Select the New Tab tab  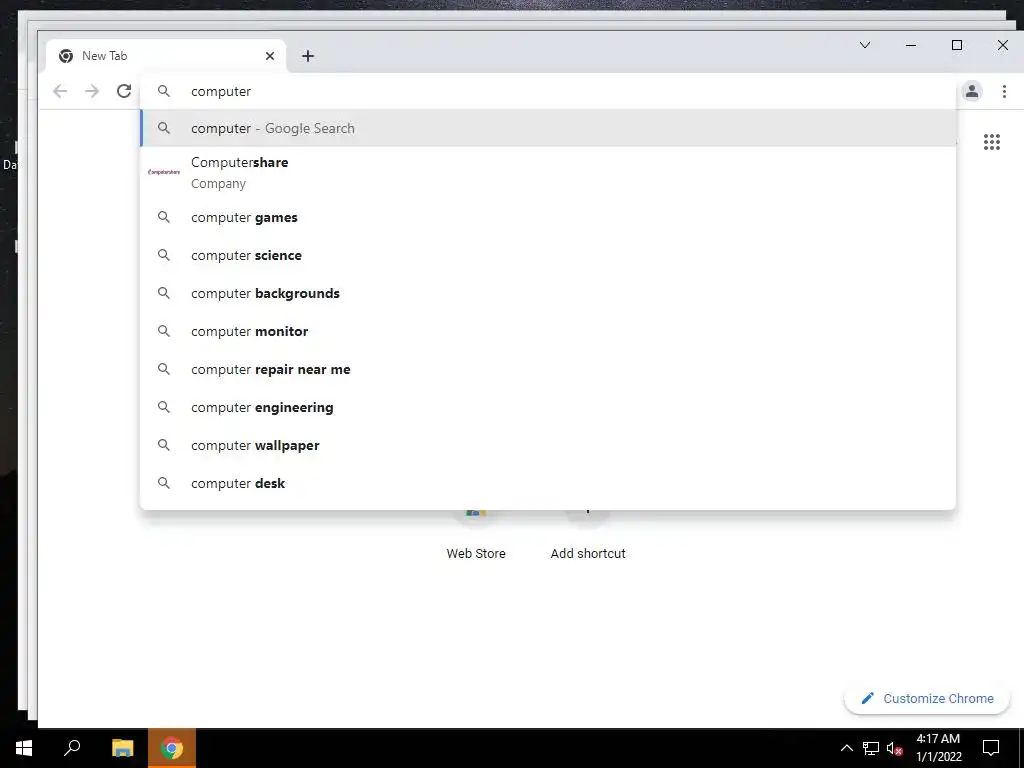[166, 56]
